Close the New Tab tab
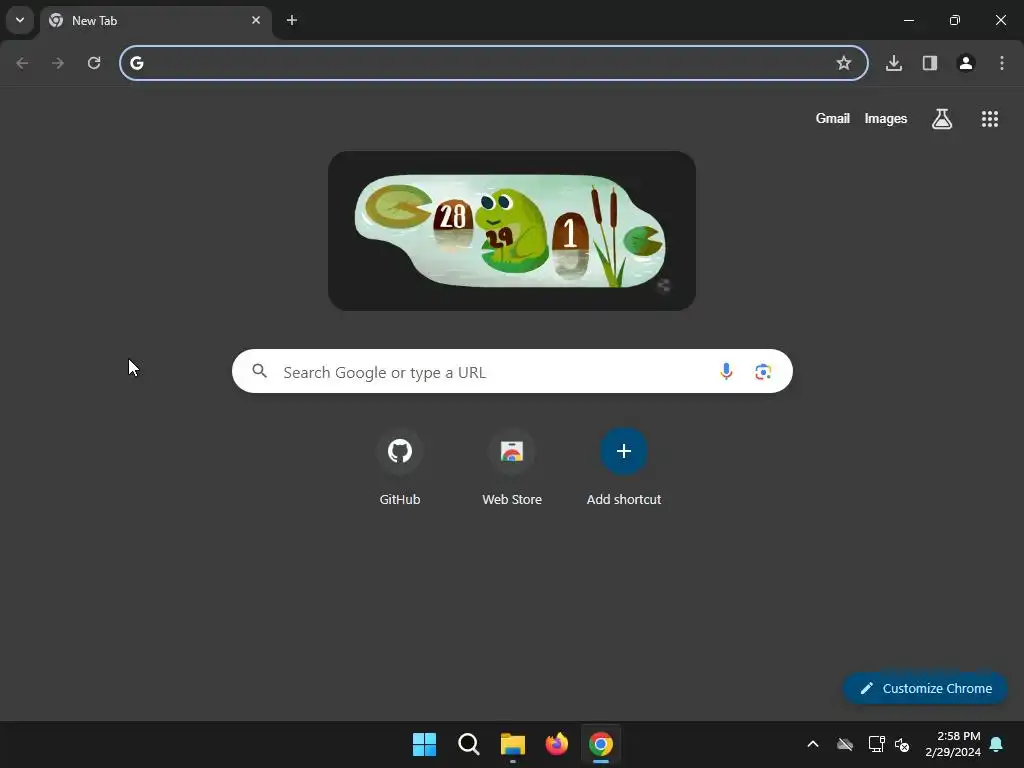Image resolution: width=1024 pixels, height=768 pixels. click(x=256, y=20)
